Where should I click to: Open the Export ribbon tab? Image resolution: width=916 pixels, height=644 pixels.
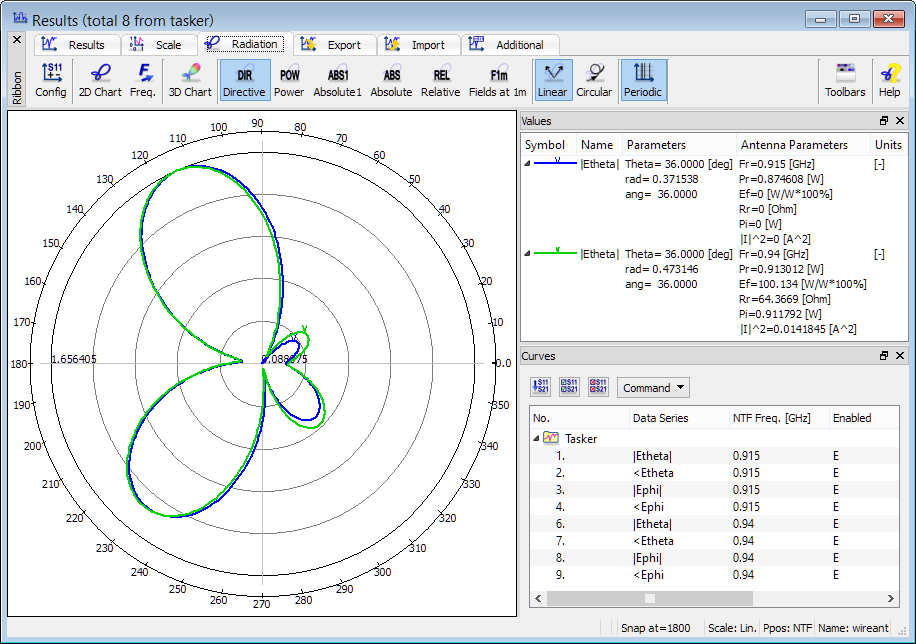(335, 45)
